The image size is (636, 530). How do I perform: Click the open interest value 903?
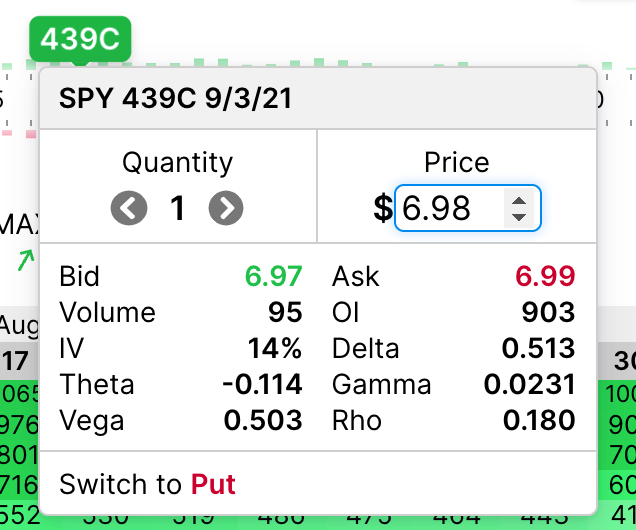548,312
